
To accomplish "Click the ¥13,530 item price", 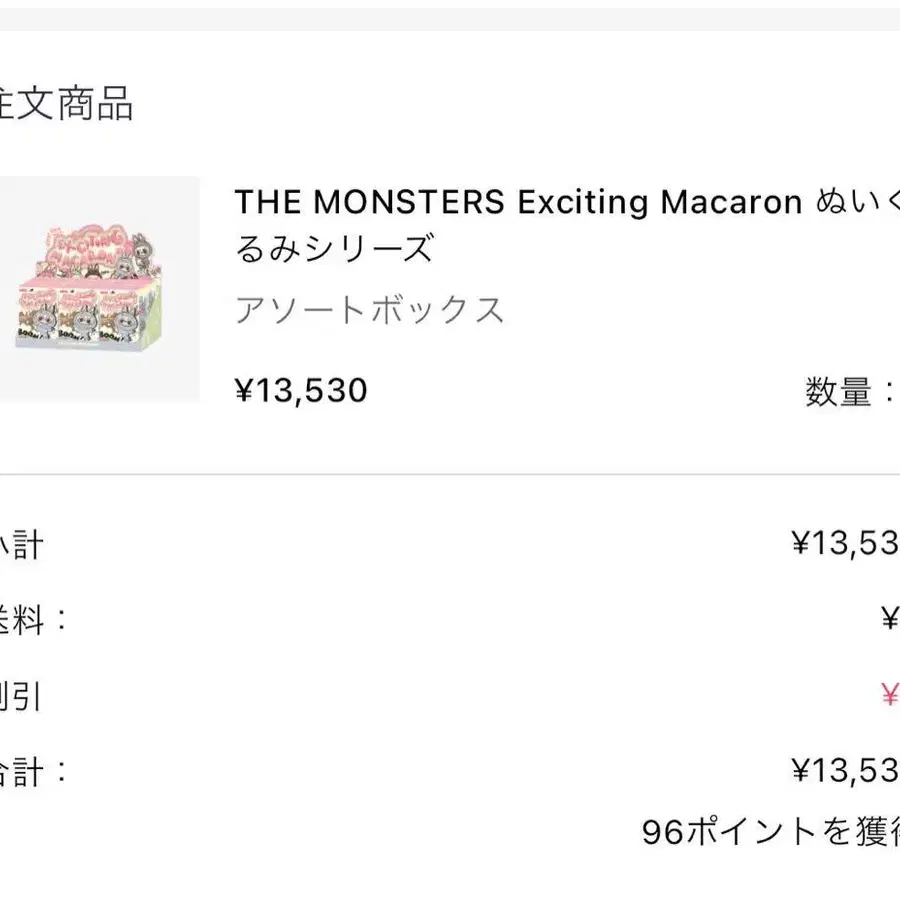I will [301, 390].
